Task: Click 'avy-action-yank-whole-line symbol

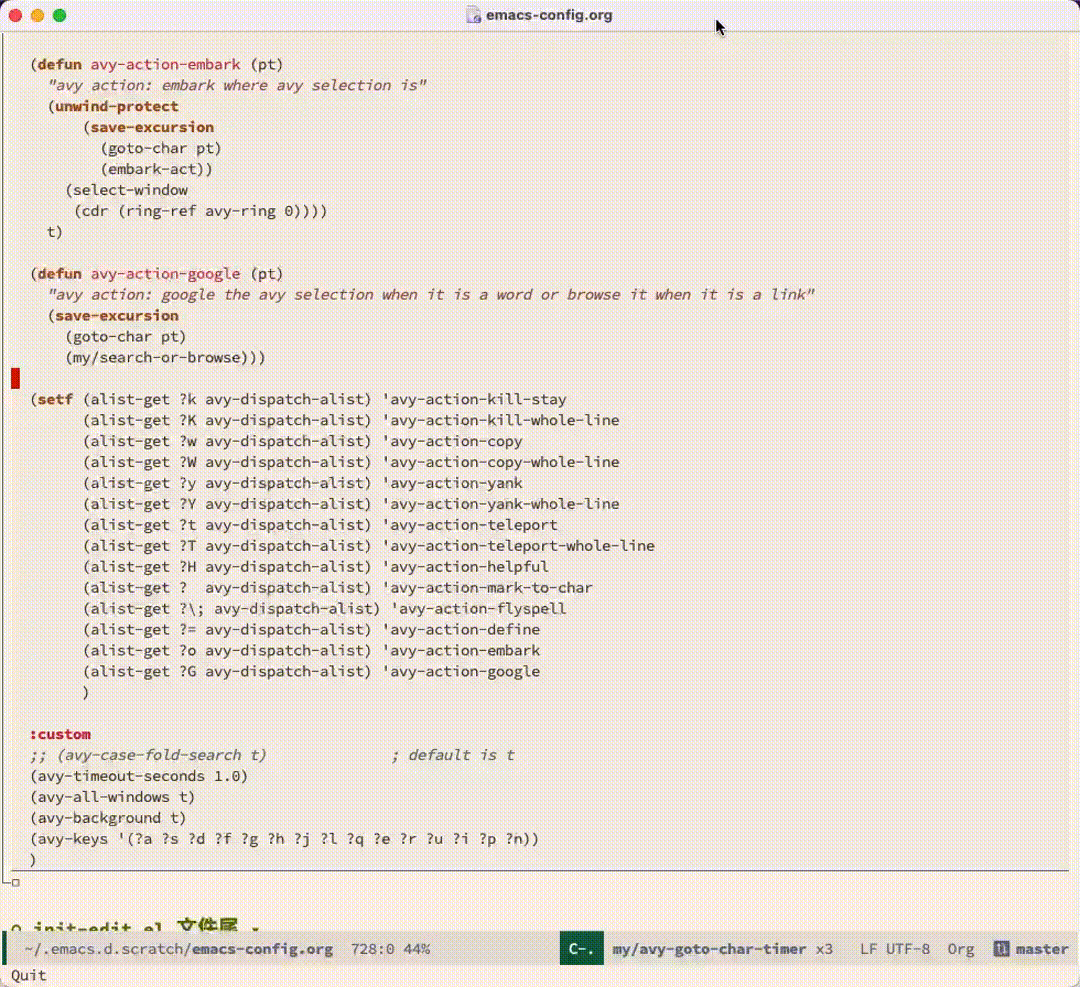Action: pos(501,504)
